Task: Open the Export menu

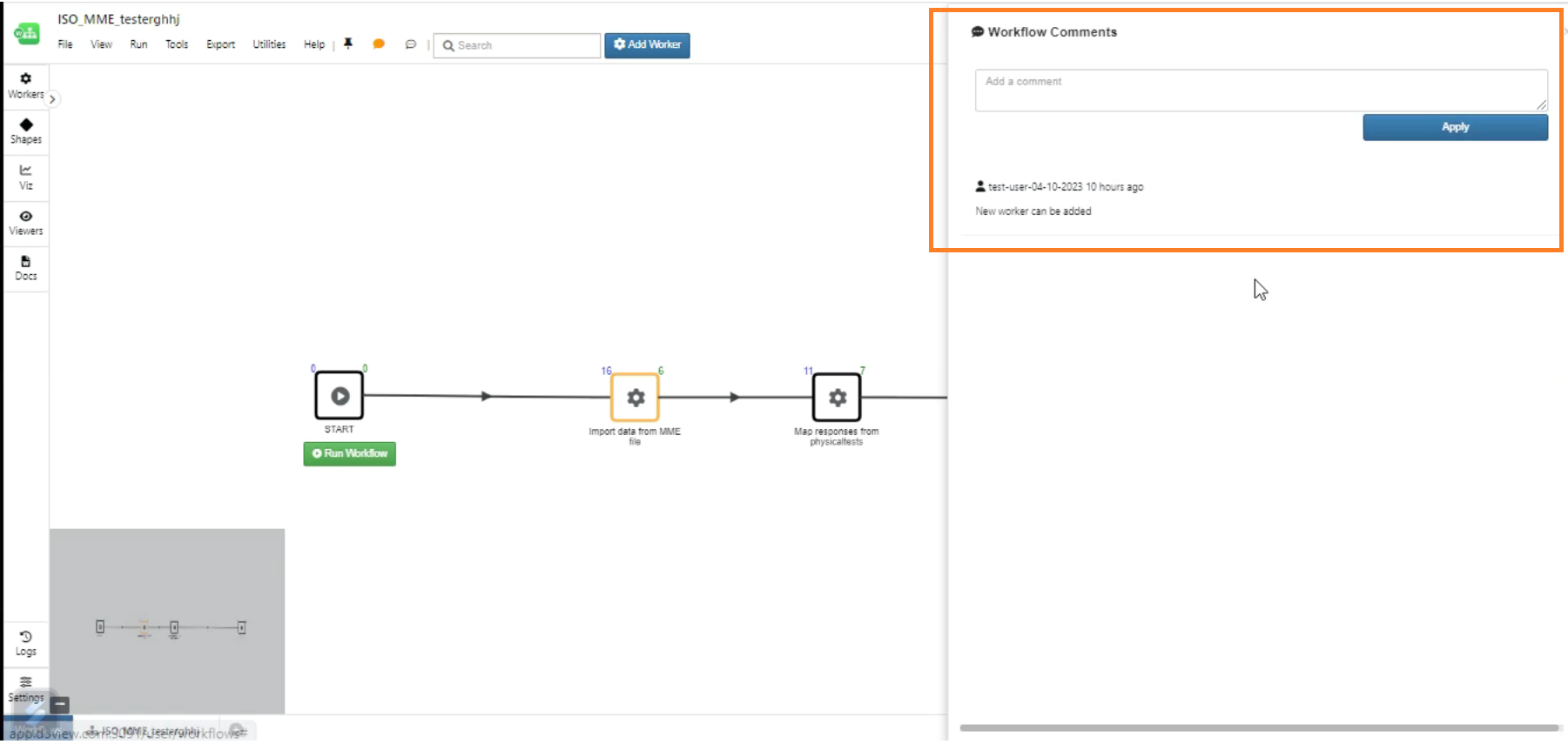Action: pos(220,44)
